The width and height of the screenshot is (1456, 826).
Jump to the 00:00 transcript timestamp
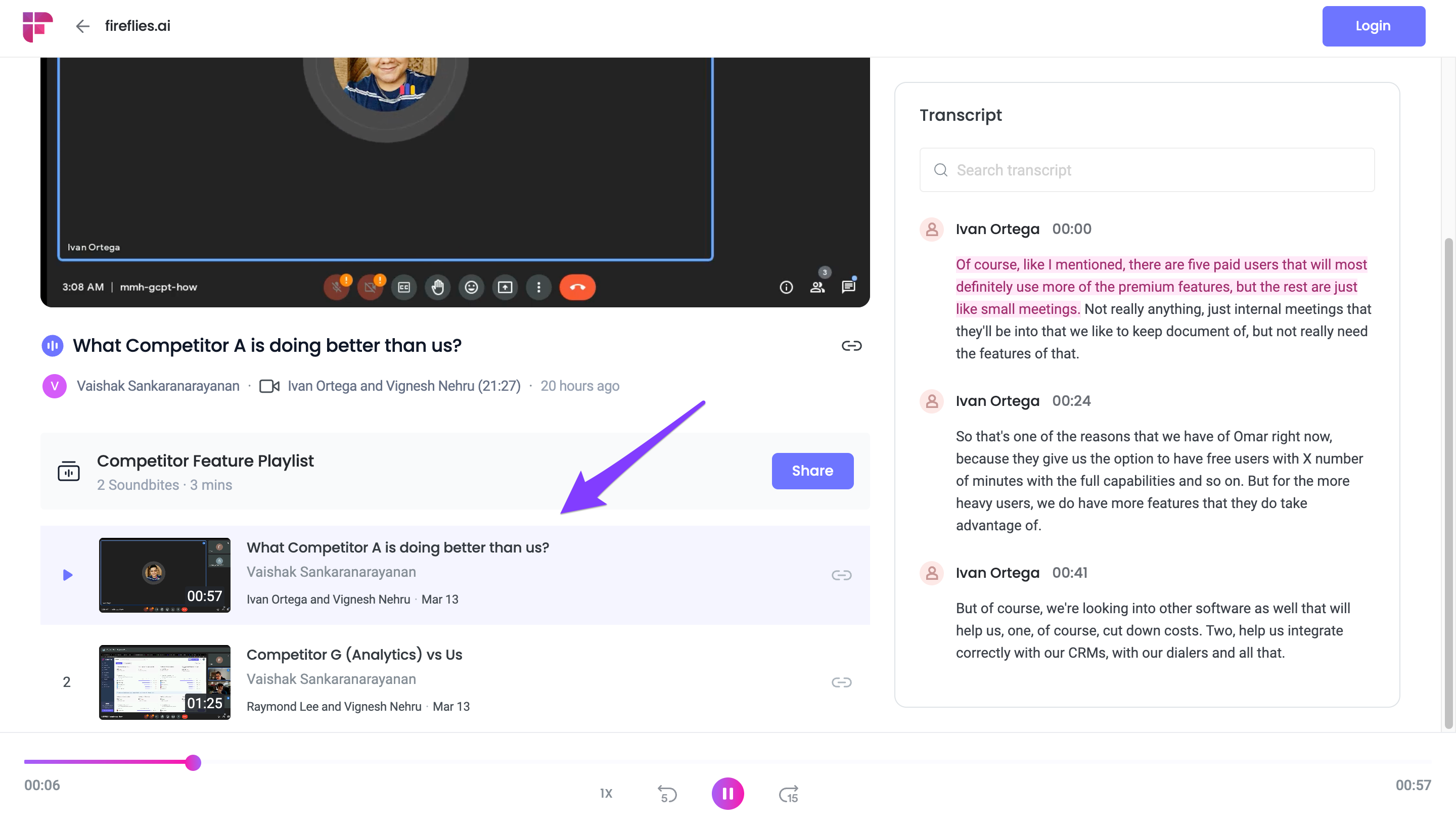click(x=1071, y=229)
